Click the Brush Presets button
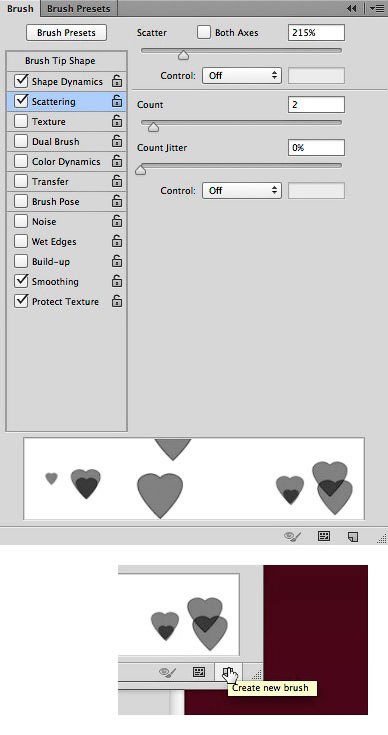388x735 pixels. pos(66,33)
